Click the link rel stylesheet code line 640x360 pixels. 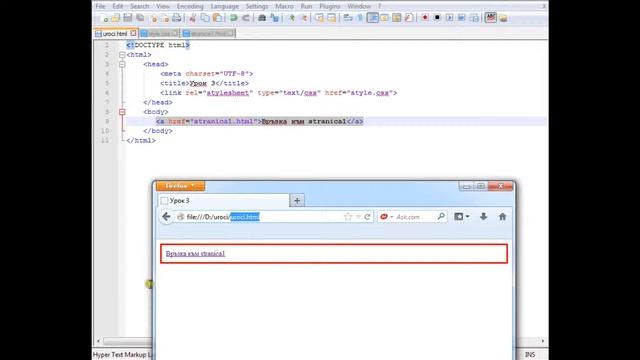(278, 93)
